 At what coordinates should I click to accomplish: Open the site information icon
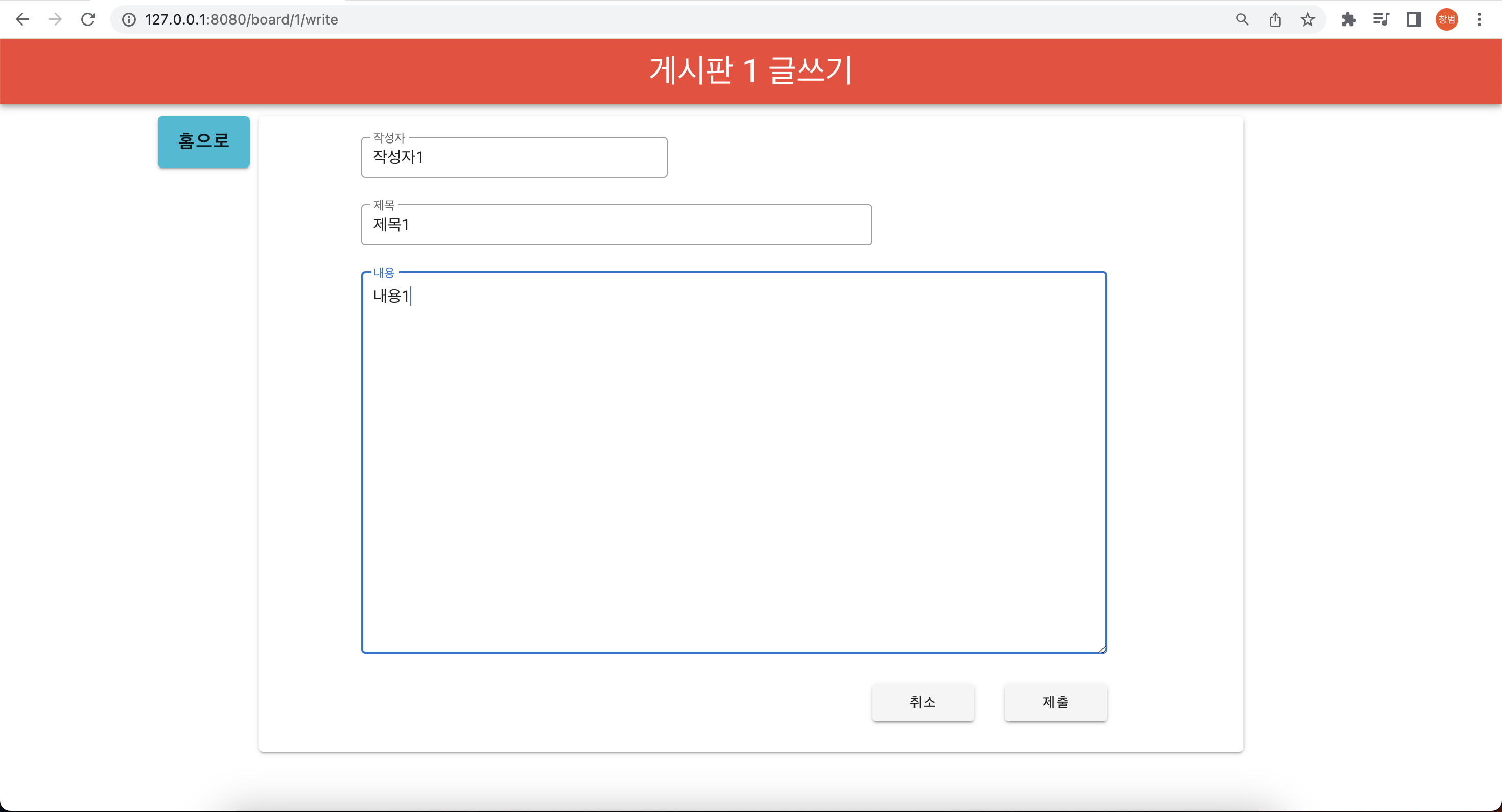[x=128, y=20]
